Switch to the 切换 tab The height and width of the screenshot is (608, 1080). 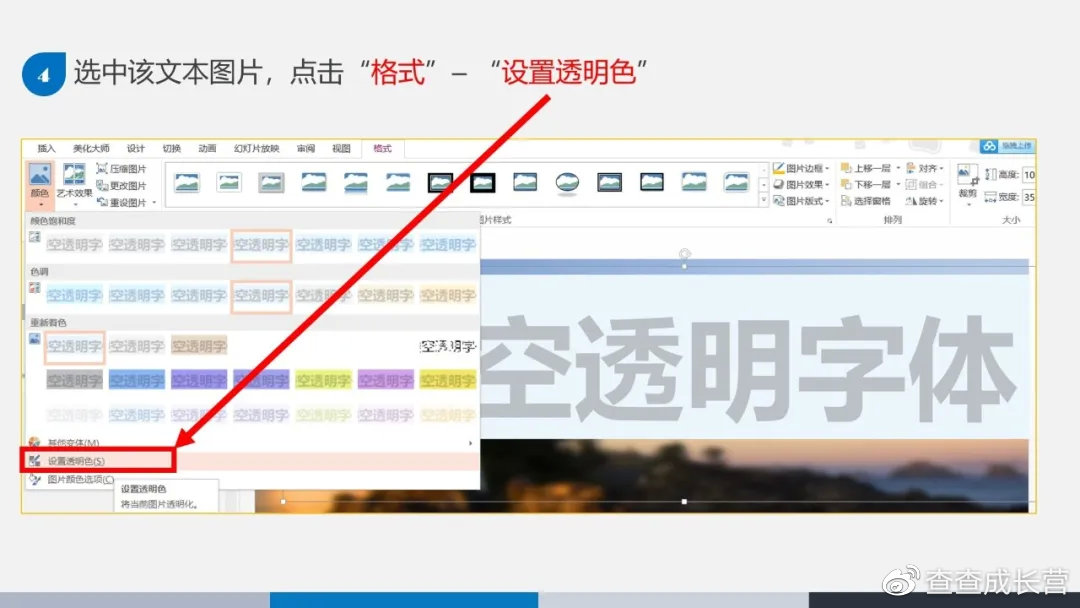[172, 148]
